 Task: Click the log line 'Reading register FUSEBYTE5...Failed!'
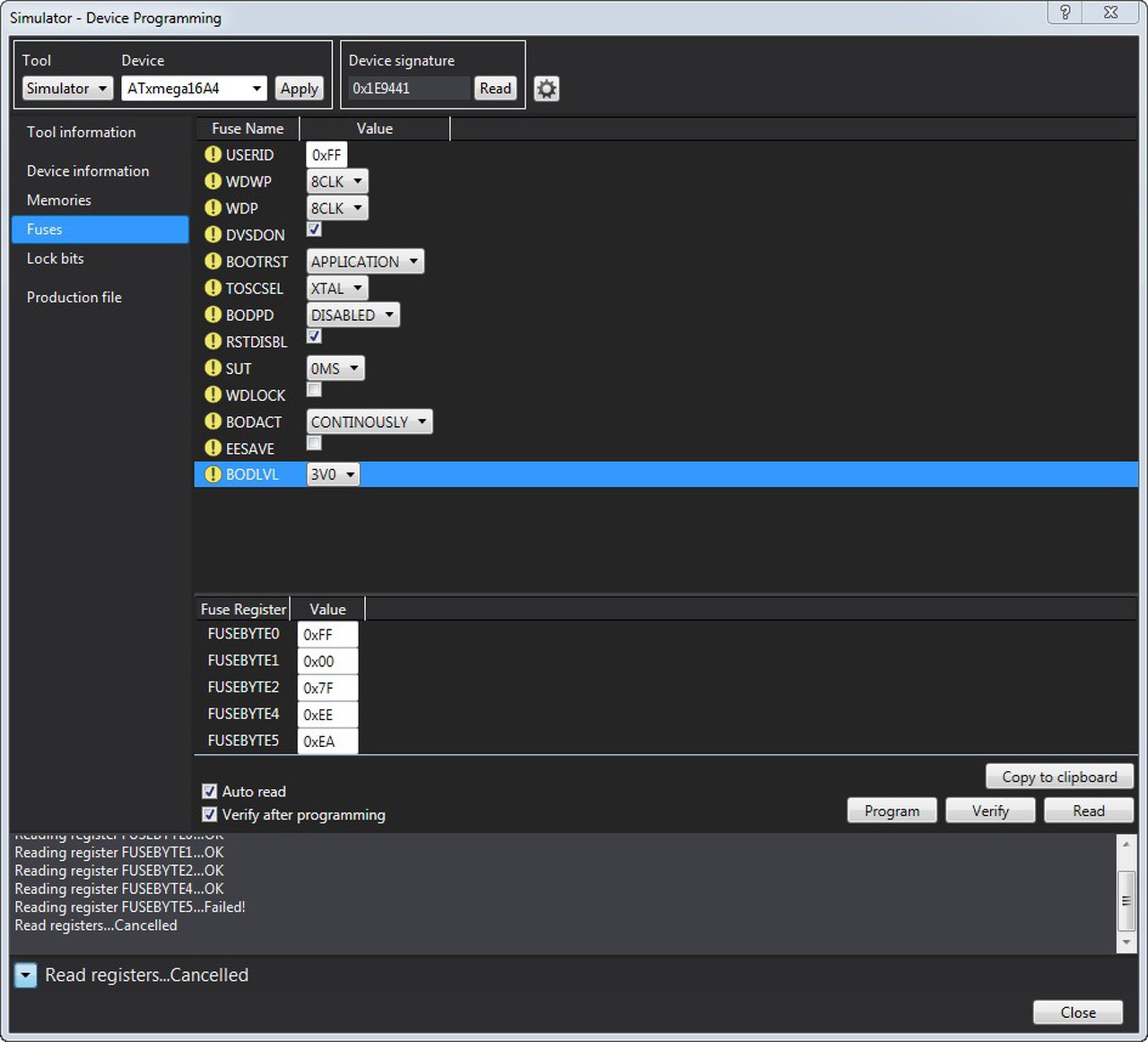(130, 907)
